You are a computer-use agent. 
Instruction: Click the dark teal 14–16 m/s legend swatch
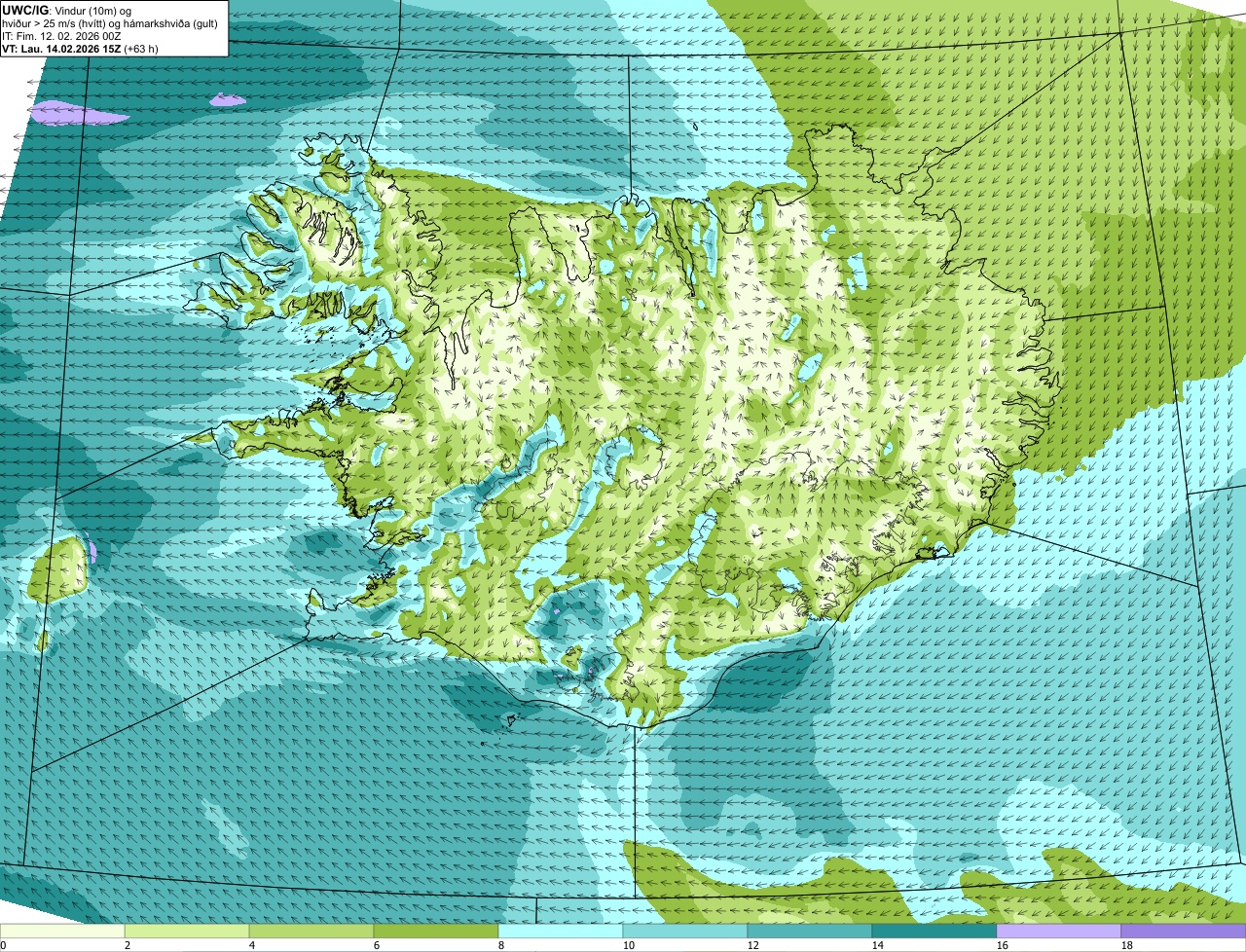coord(934,932)
